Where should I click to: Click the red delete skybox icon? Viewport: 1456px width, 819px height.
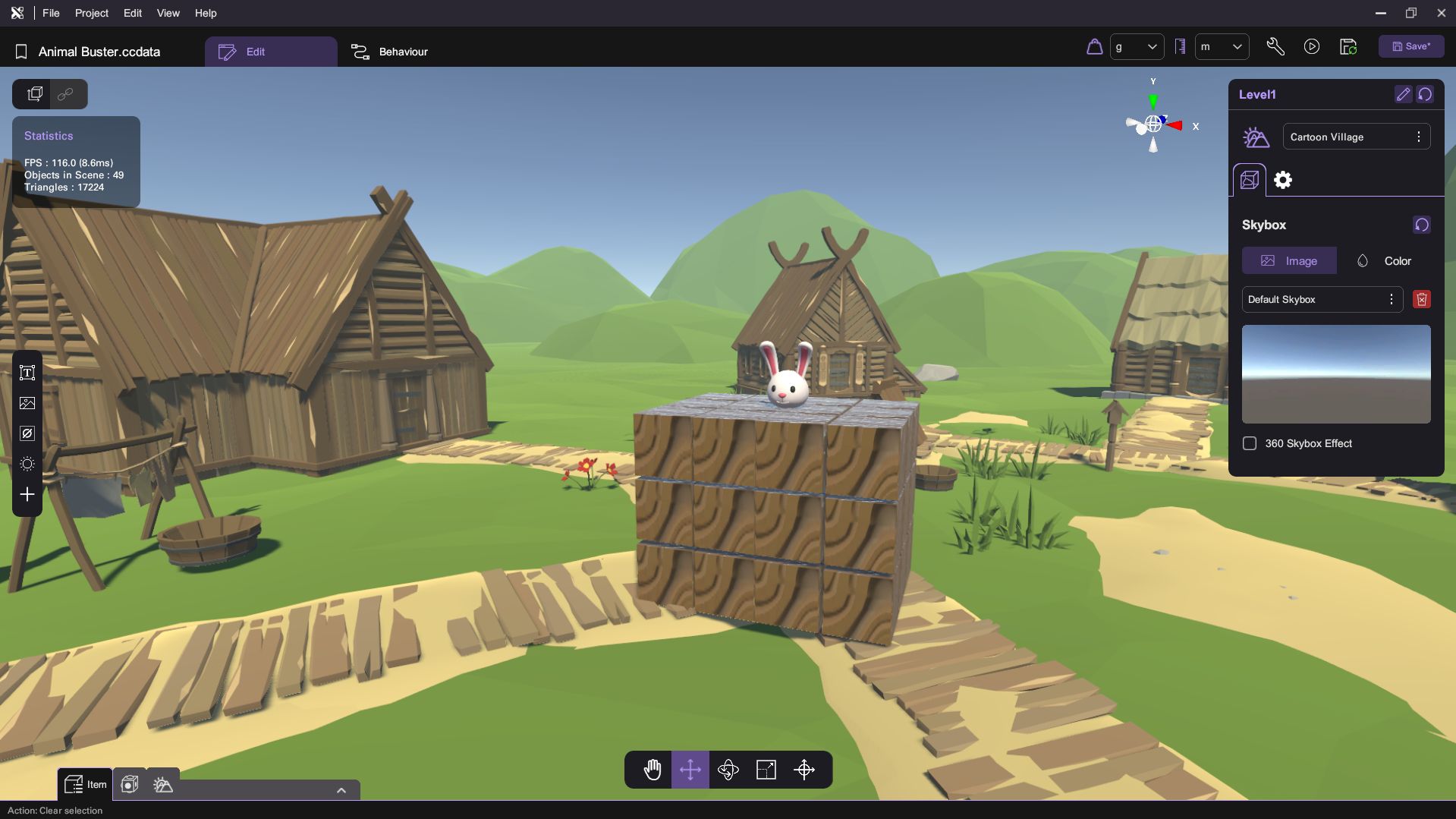[1422, 300]
